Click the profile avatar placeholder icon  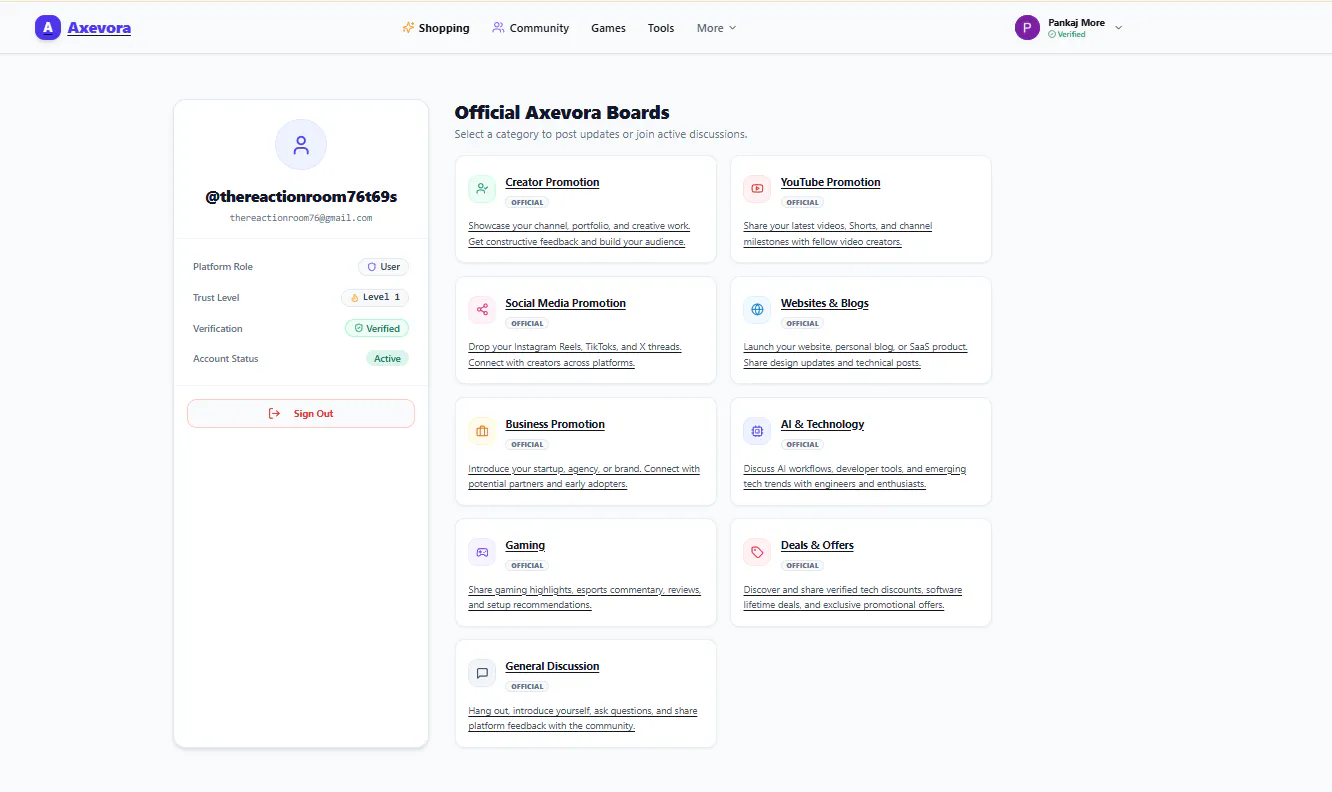coord(301,145)
